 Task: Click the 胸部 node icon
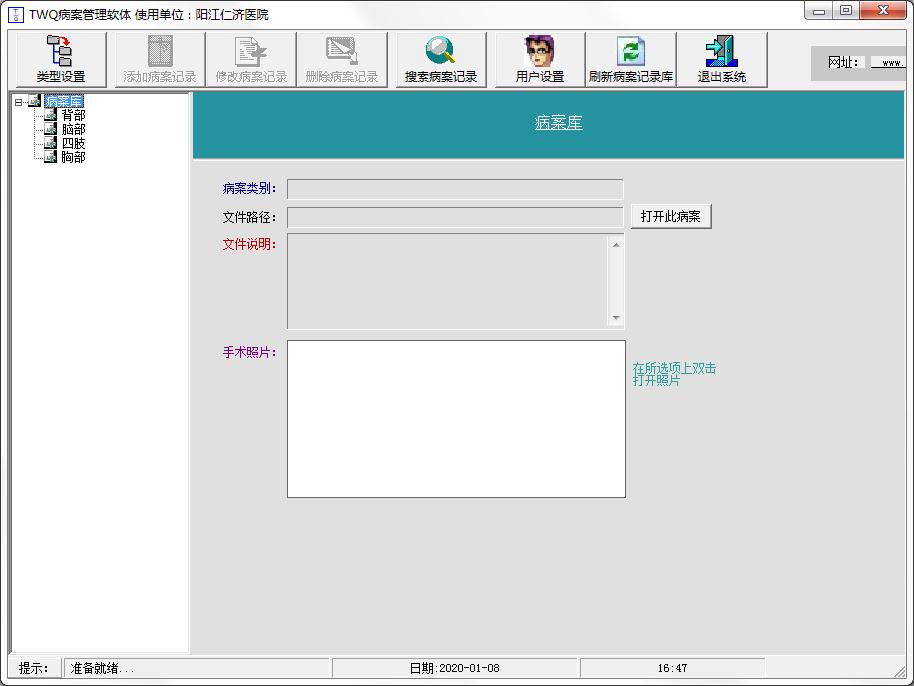(x=51, y=157)
